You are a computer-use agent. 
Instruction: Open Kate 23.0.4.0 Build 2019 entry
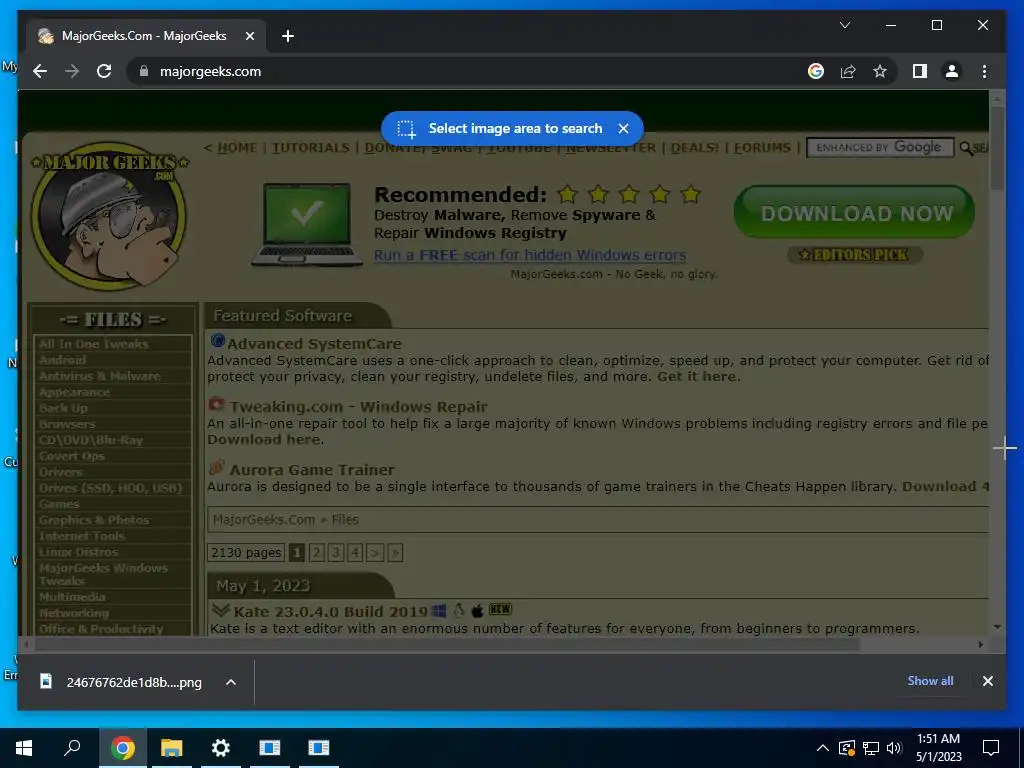click(330, 611)
